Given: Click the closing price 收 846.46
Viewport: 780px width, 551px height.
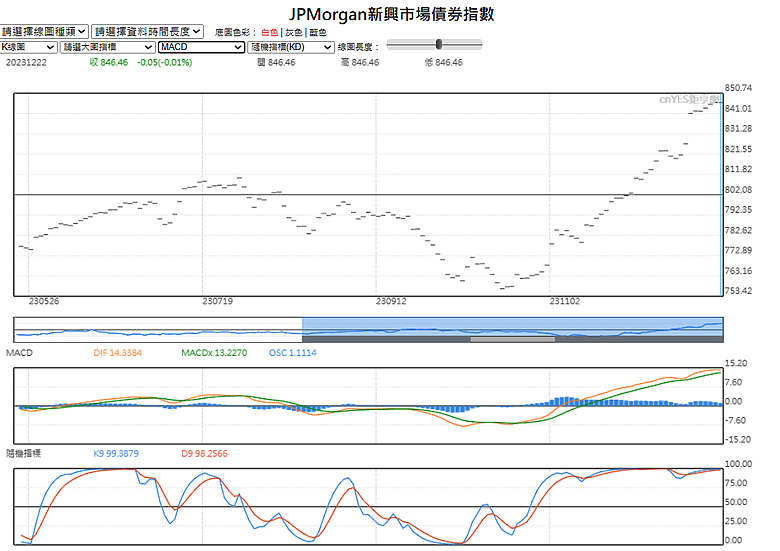Looking at the screenshot, I should coord(109,63).
